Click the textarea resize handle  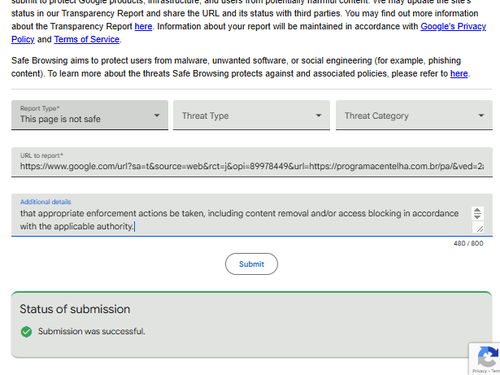pyautogui.click(x=480, y=228)
